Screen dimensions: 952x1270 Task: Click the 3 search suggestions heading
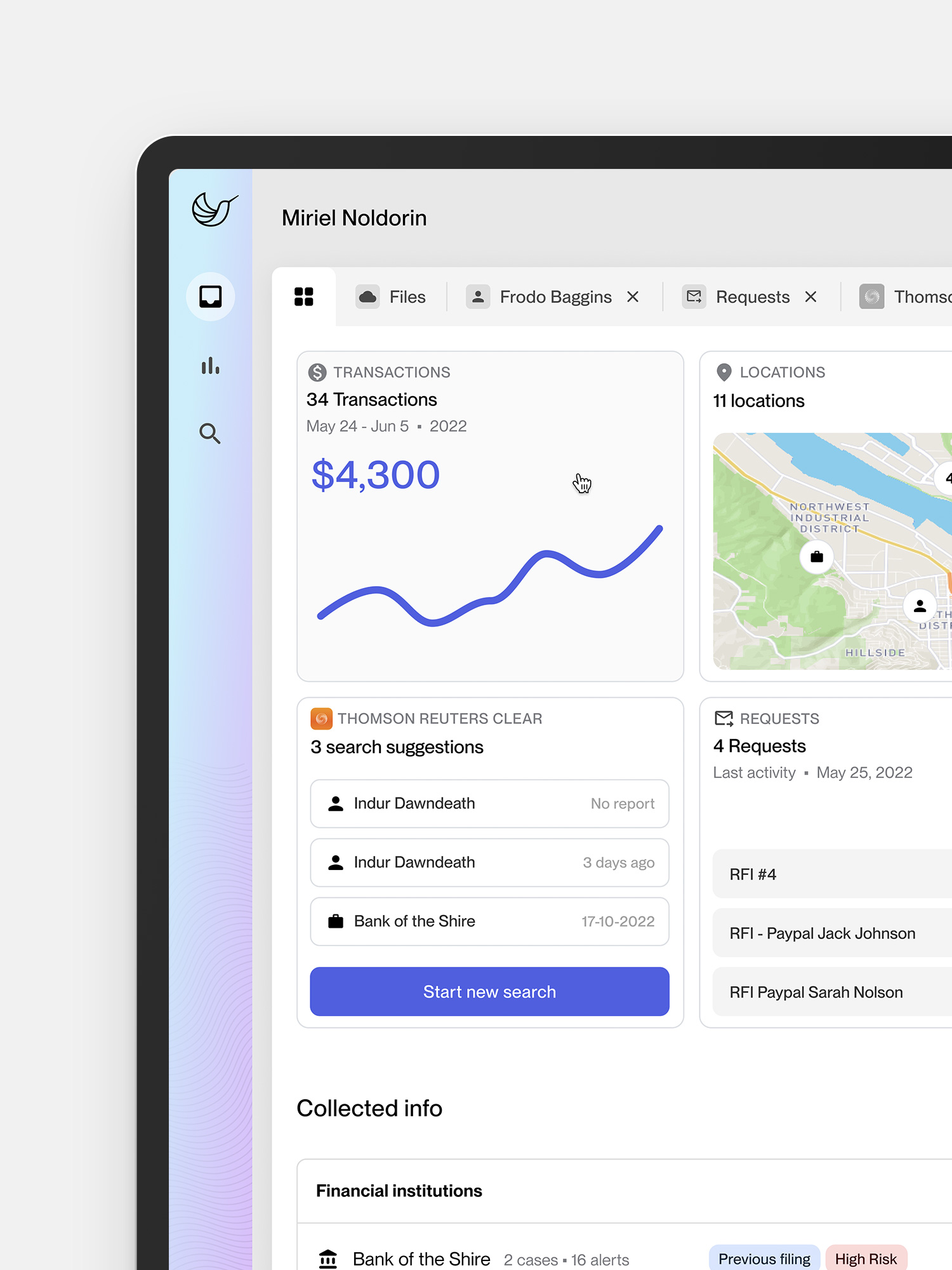(397, 747)
